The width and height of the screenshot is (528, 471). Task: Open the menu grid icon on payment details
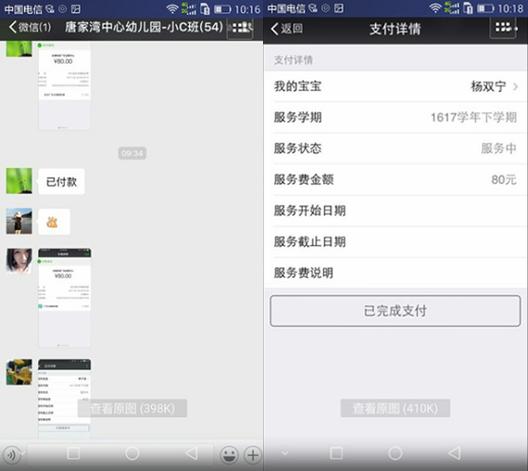(504, 28)
